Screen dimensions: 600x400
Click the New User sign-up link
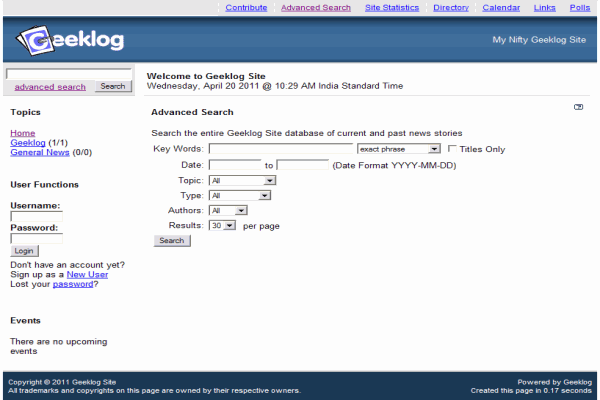87,274
